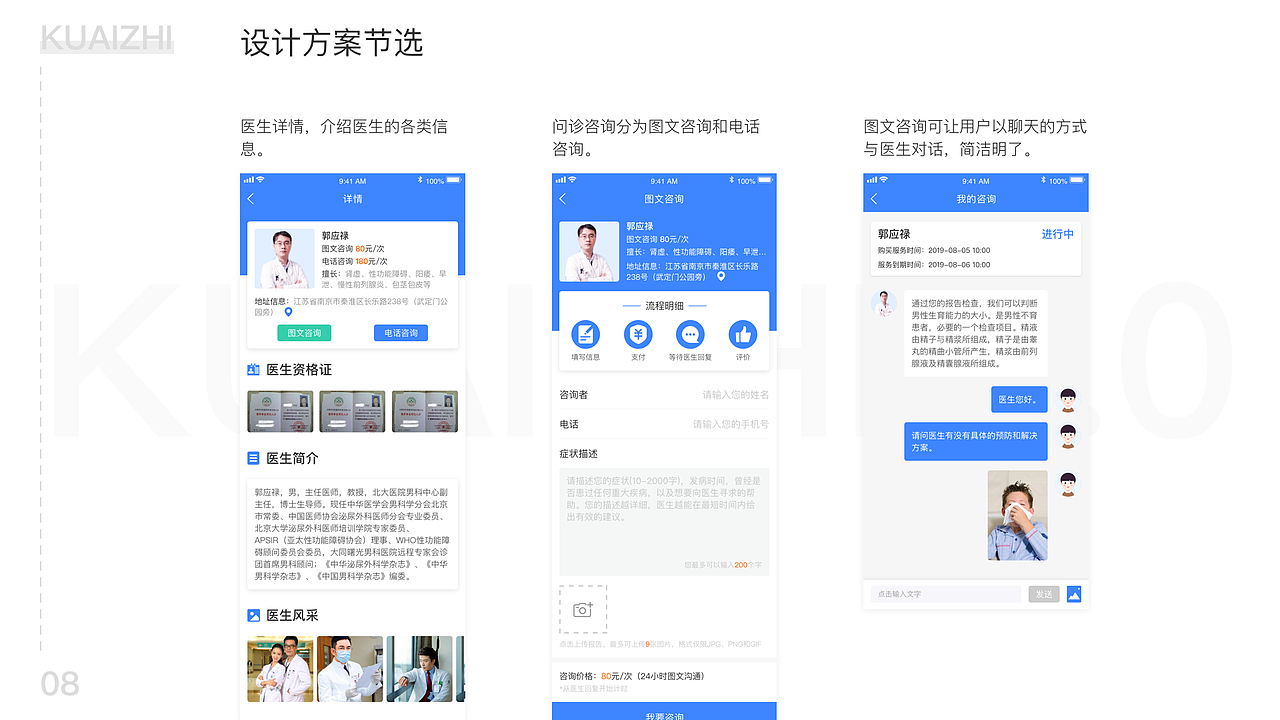1280x720 pixels.
Task: Open location pin in 图文咨询 header
Action: click(721, 277)
